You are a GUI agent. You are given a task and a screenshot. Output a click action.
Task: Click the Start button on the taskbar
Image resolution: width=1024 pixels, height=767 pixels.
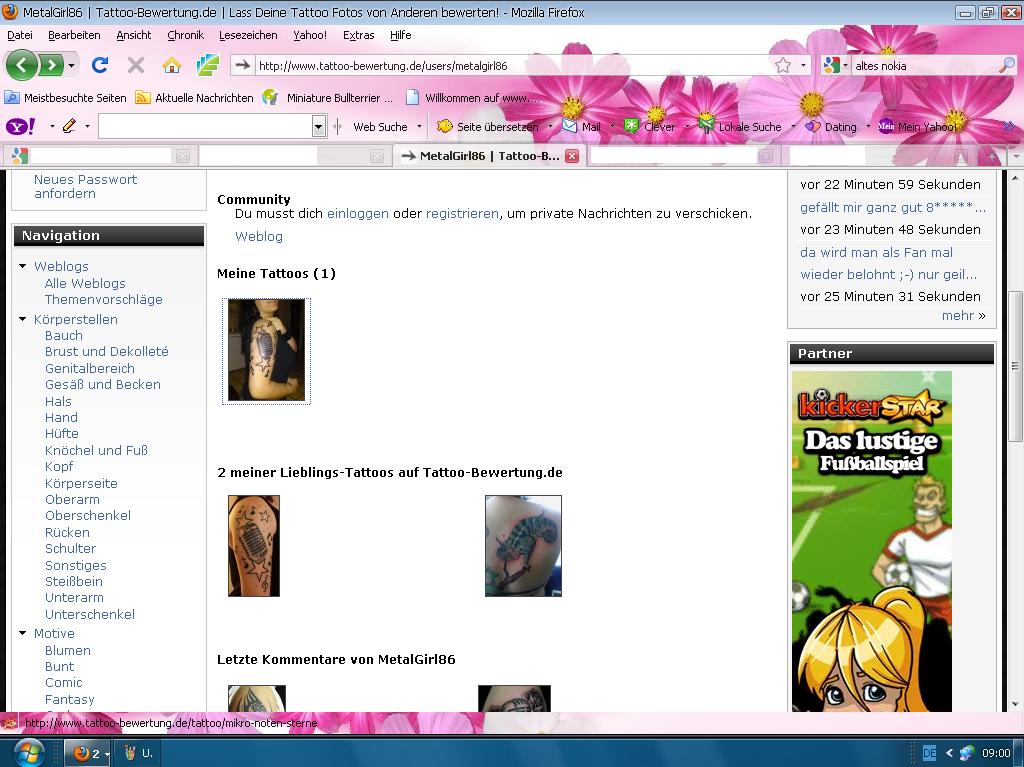(27, 752)
